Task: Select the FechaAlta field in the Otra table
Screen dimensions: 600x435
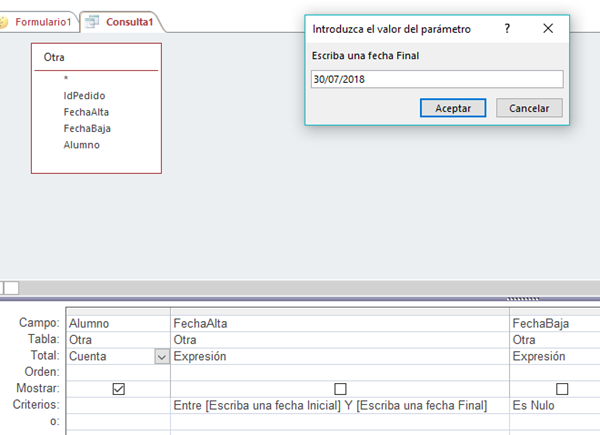Action: pos(86,112)
